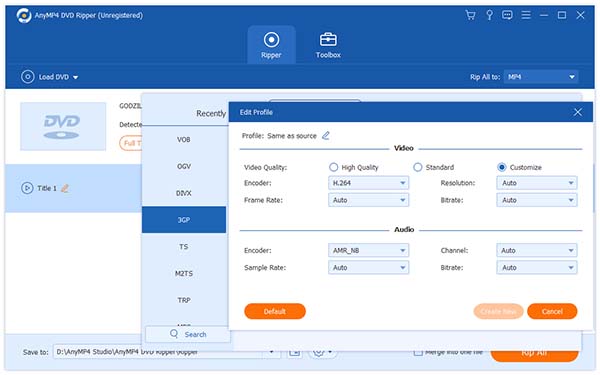Click the Full Title List button
600x375 pixels.
[130, 143]
